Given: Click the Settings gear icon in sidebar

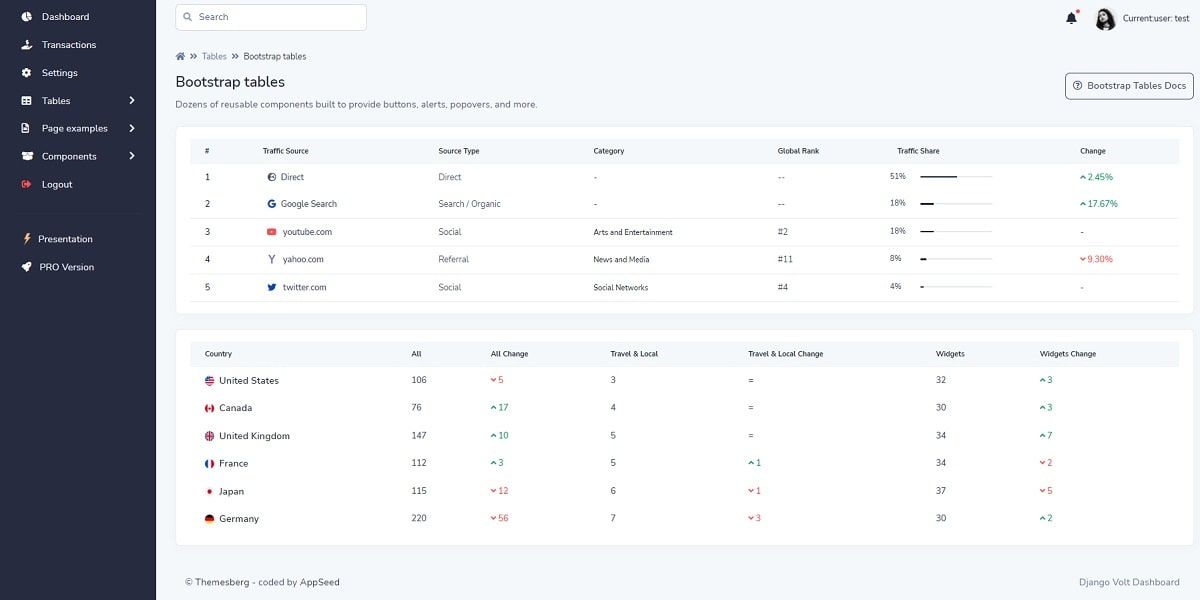Looking at the screenshot, I should click(x=27, y=72).
